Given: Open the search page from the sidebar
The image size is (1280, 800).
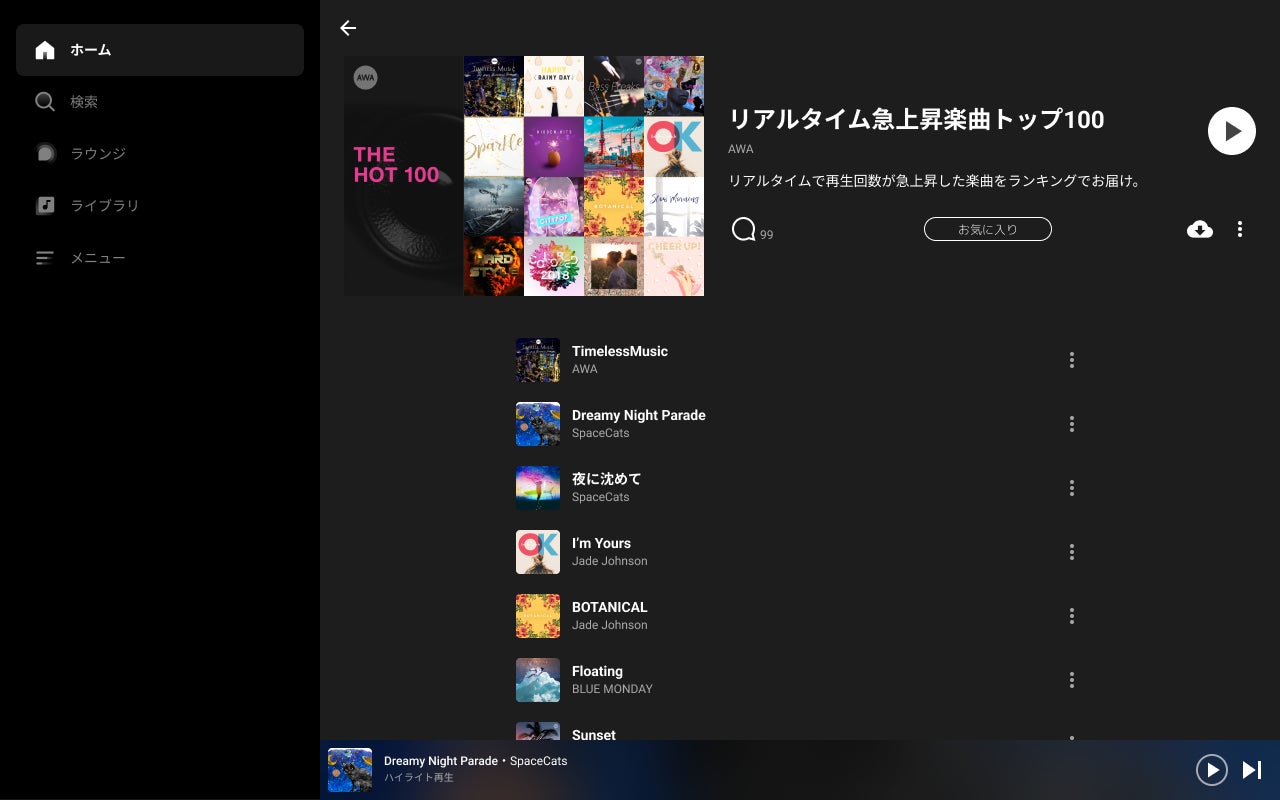Looking at the screenshot, I should [x=160, y=102].
